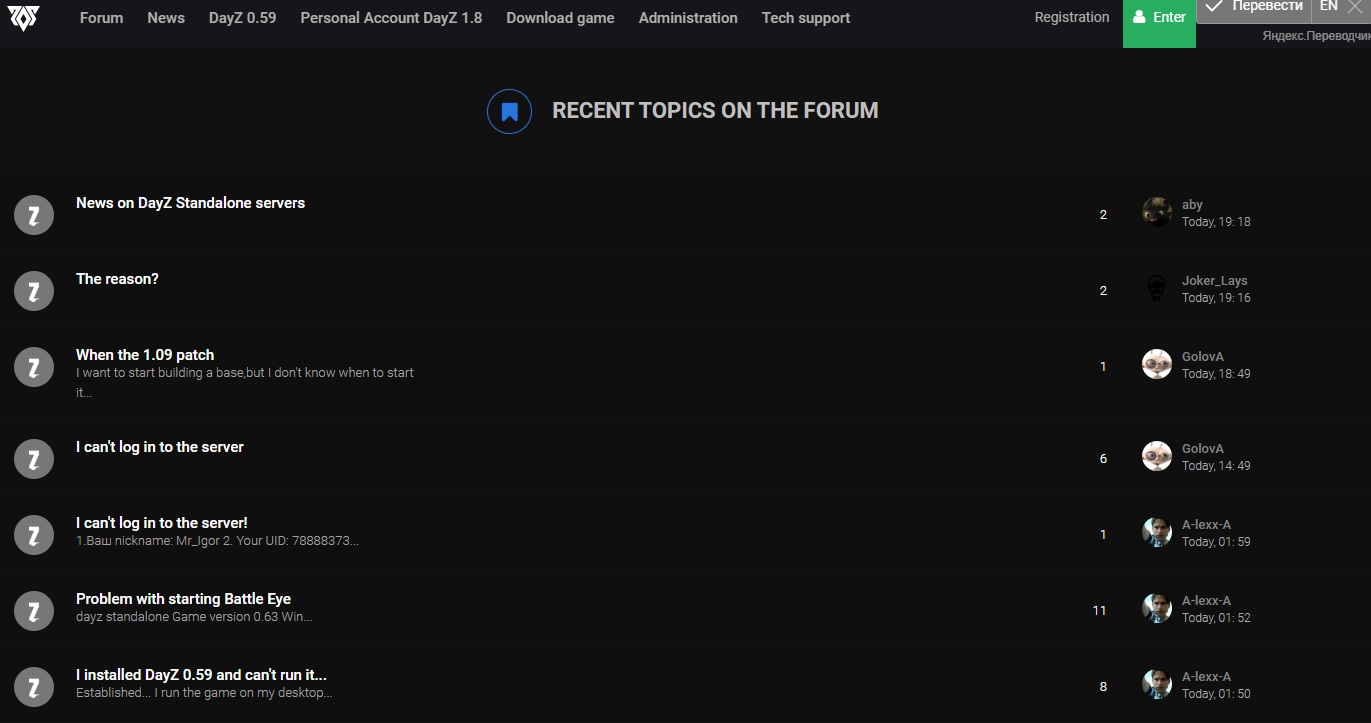Image resolution: width=1371 pixels, height=723 pixels.
Task: Click username A-lexx-A dated Today, 01:52
Action: (x=1207, y=601)
